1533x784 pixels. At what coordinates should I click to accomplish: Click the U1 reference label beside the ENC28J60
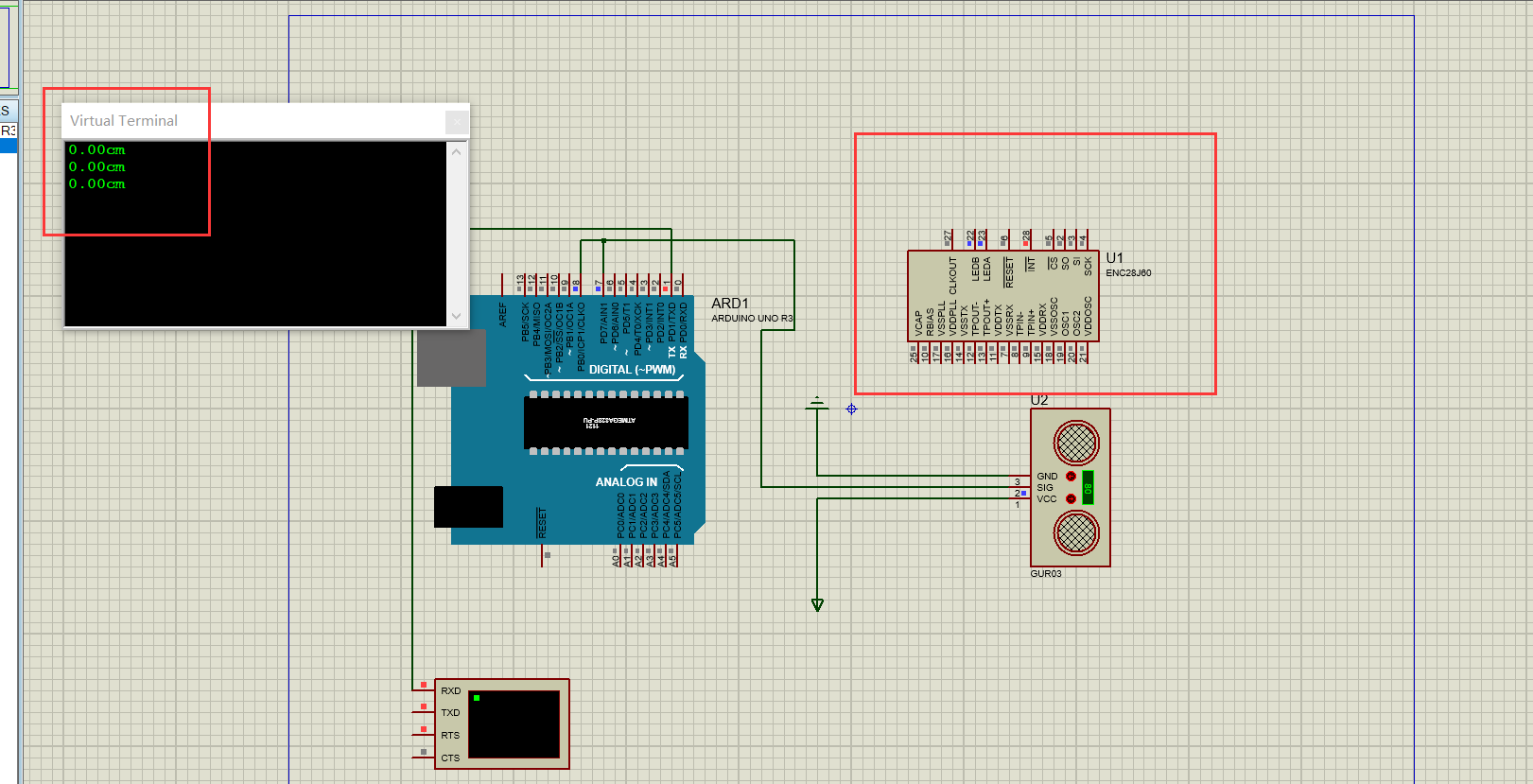tap(1115, 258)
